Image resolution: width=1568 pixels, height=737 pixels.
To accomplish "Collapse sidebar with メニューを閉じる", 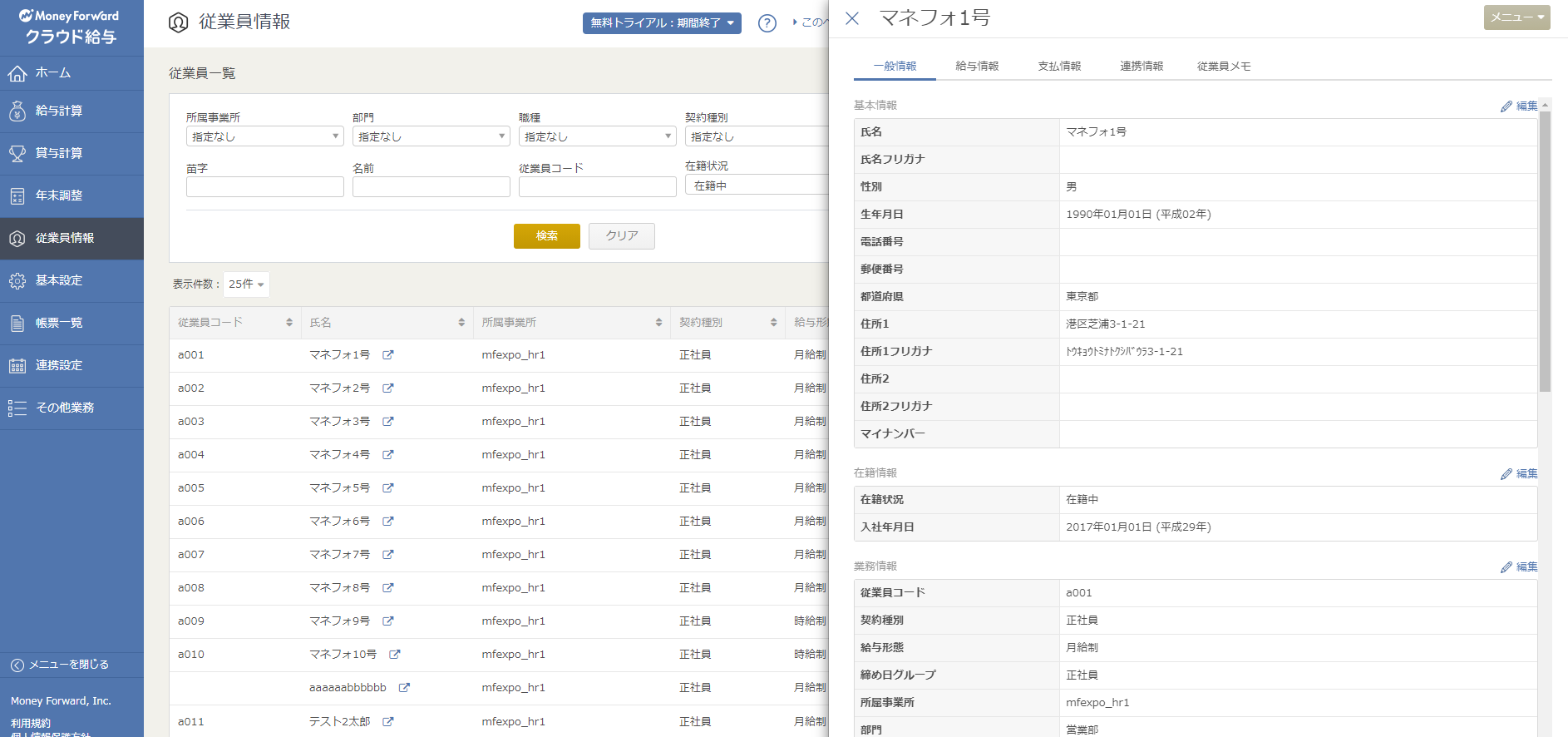I will [x=60, y=665].
